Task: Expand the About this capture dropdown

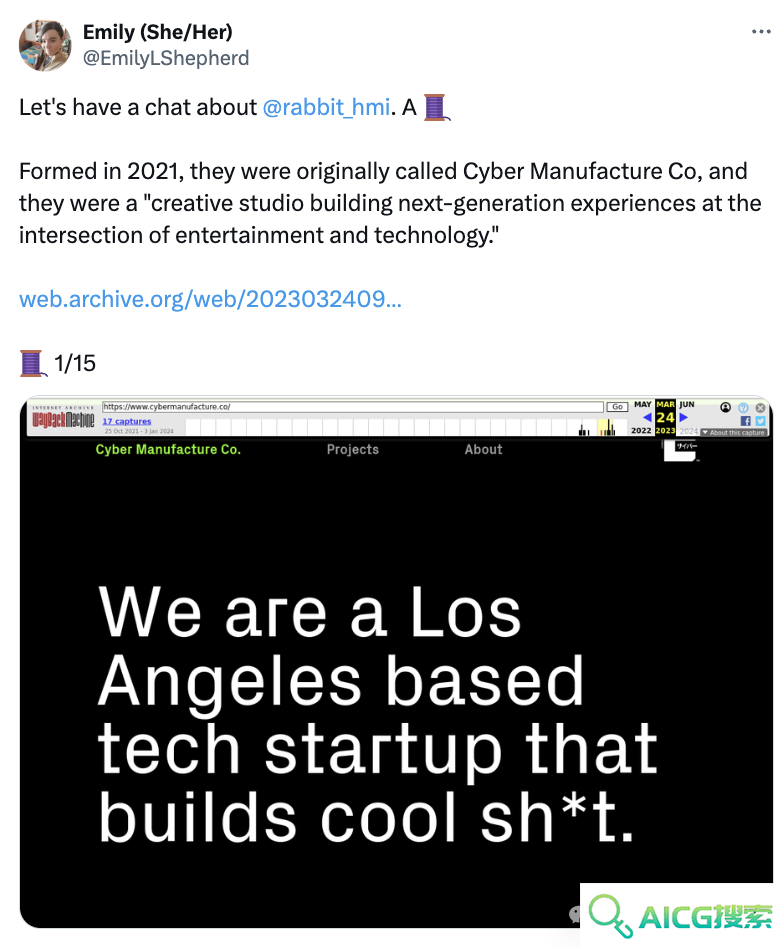Action: pos(733,432)
